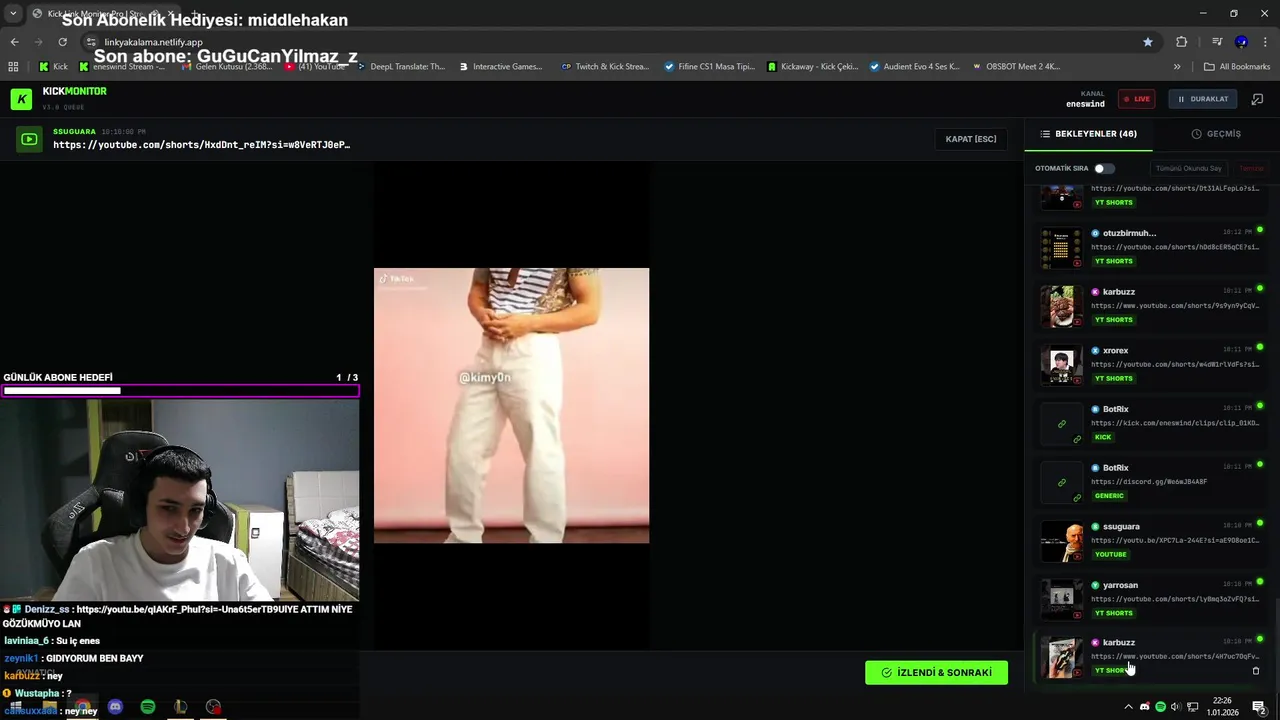The height and width of the screenshot is (720, 1280).
Task: Open otuzbirmuh... queue item thumbnail
Action: click(x=1061, y=248)
